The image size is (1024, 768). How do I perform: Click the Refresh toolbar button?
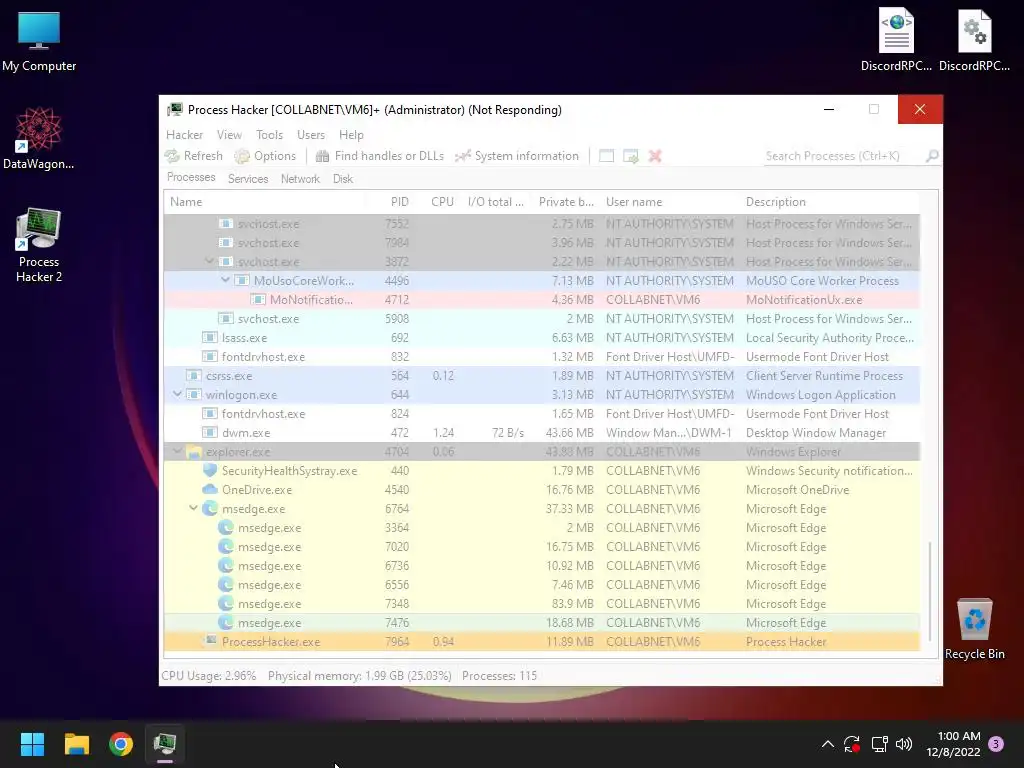[x=194, y=156]
